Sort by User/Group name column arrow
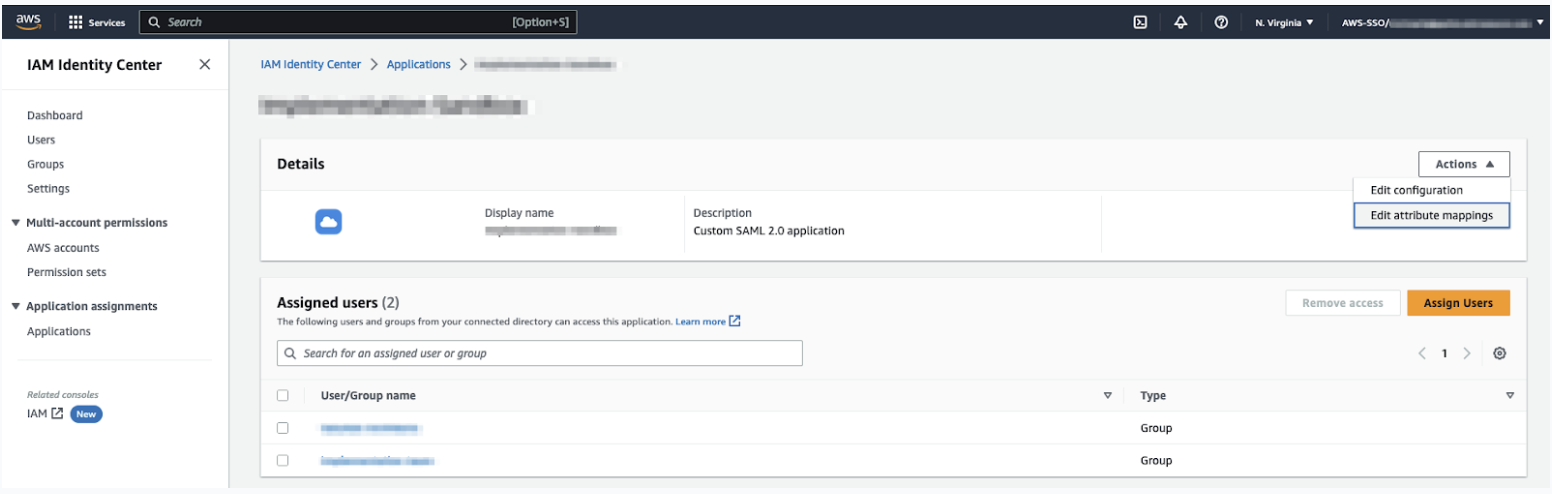 [x=1107, y=395]
